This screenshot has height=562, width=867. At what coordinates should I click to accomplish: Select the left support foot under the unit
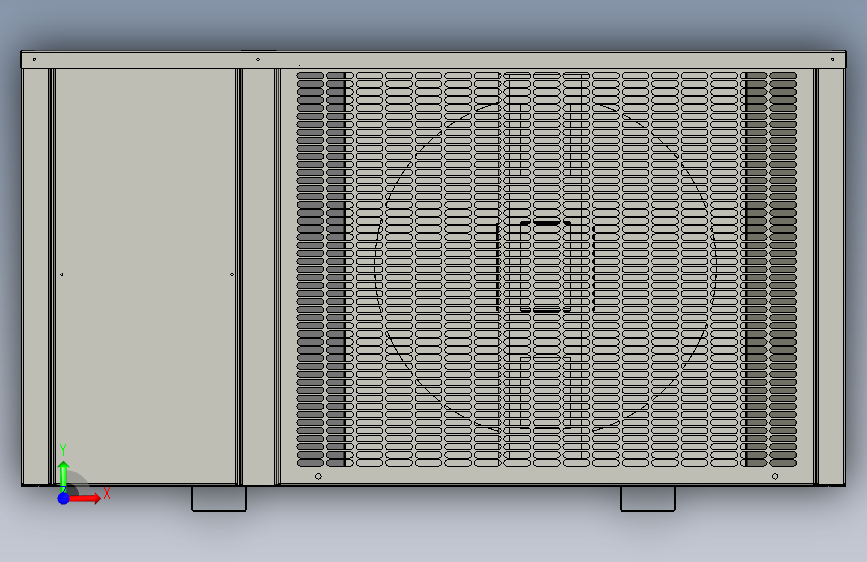click(219, 499)
